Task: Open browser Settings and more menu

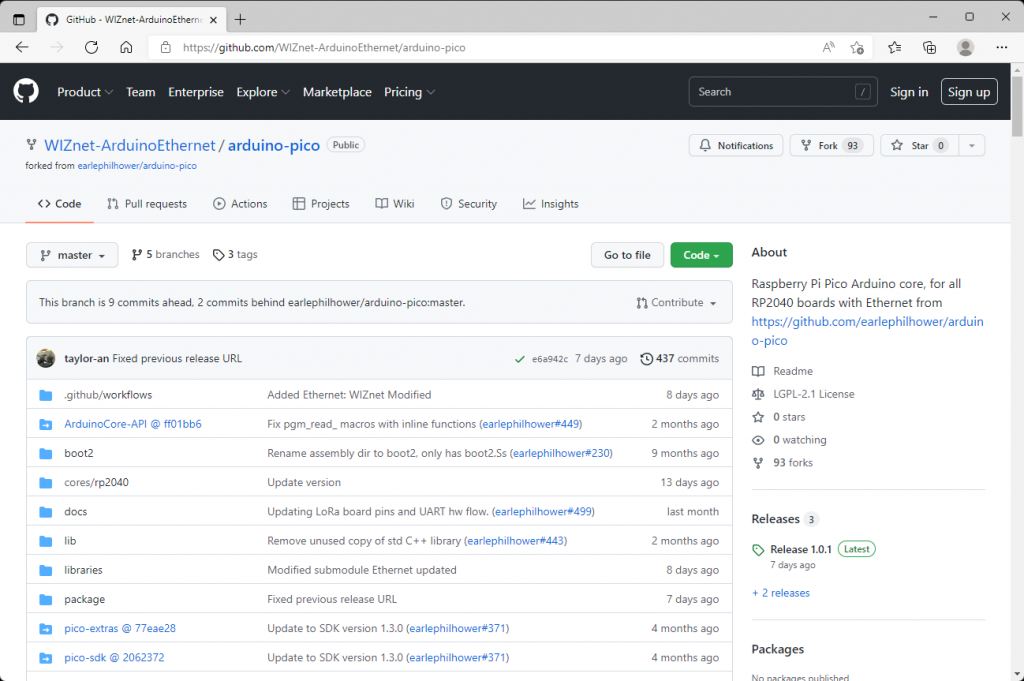Action: coord(1001,47)
